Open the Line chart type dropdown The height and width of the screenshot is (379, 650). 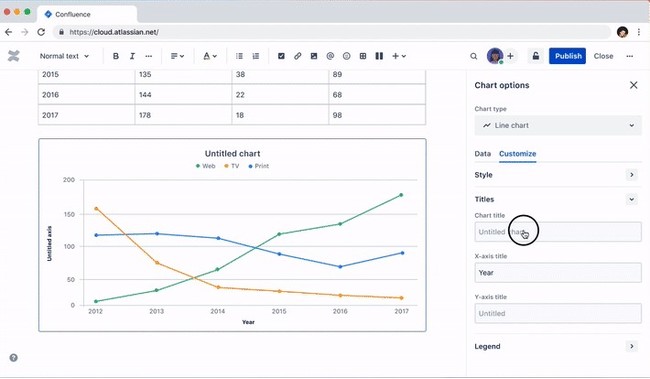tap(558, 125)
